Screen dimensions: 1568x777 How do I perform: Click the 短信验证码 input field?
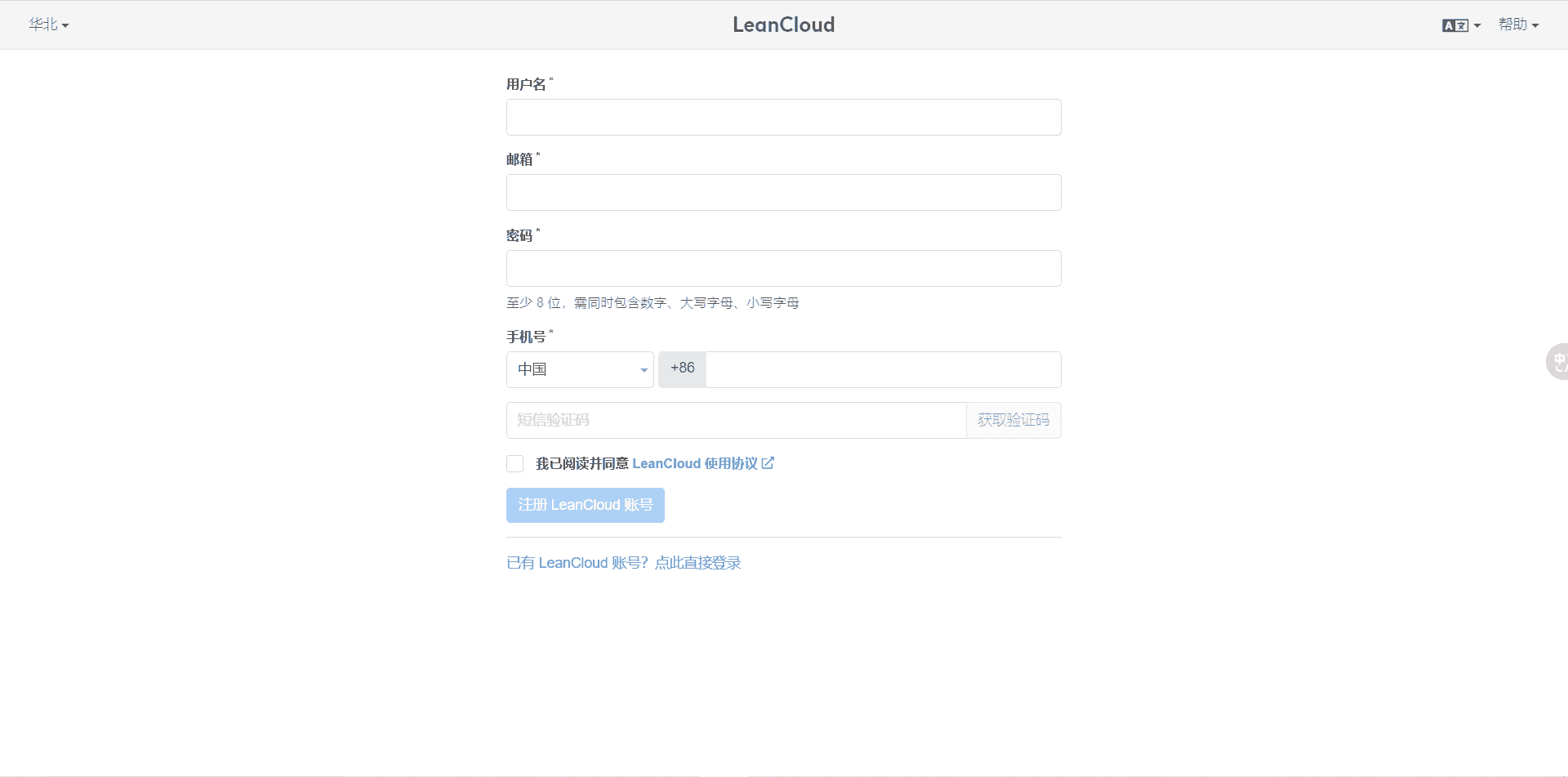(x=736, y=420)
